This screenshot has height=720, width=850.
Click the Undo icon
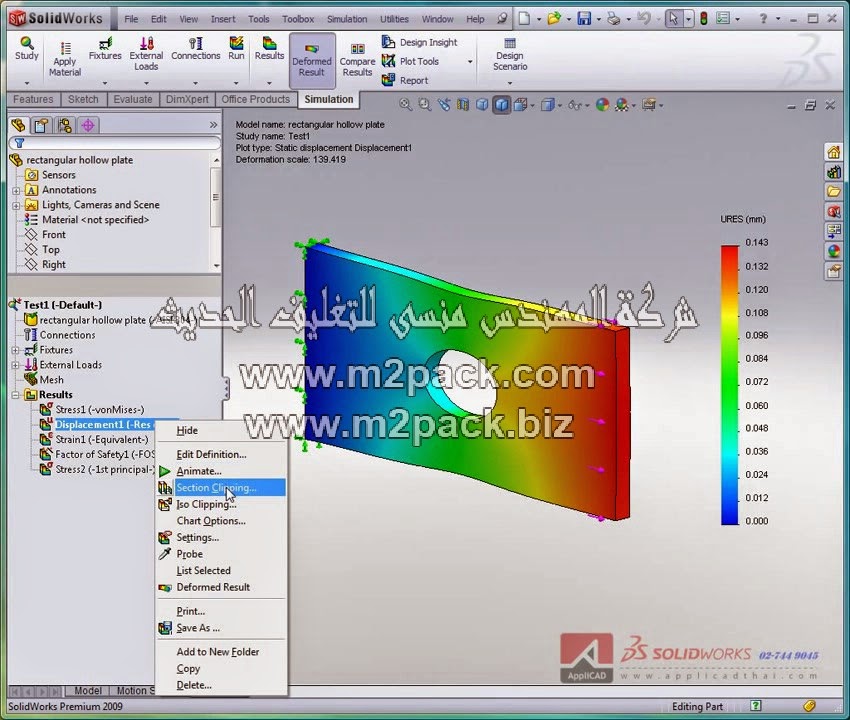[643, 19]
